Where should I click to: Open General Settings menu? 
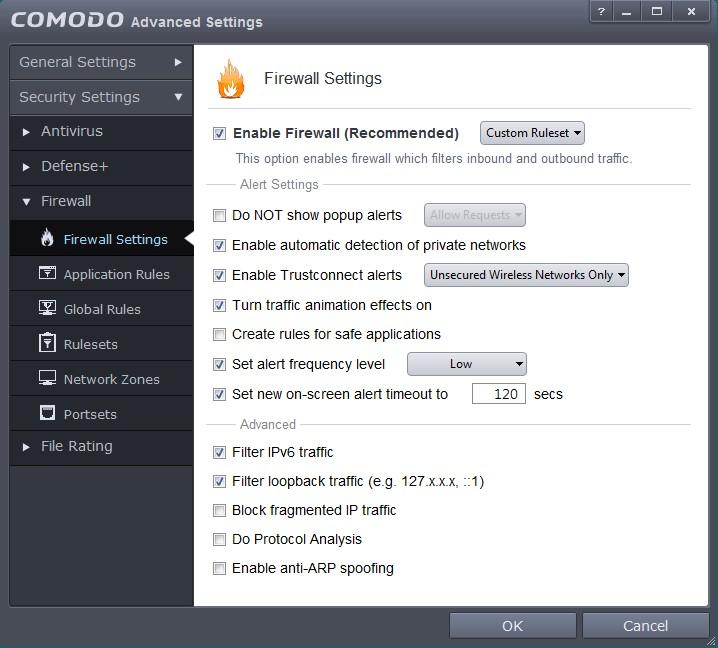[x=101, y=62]
